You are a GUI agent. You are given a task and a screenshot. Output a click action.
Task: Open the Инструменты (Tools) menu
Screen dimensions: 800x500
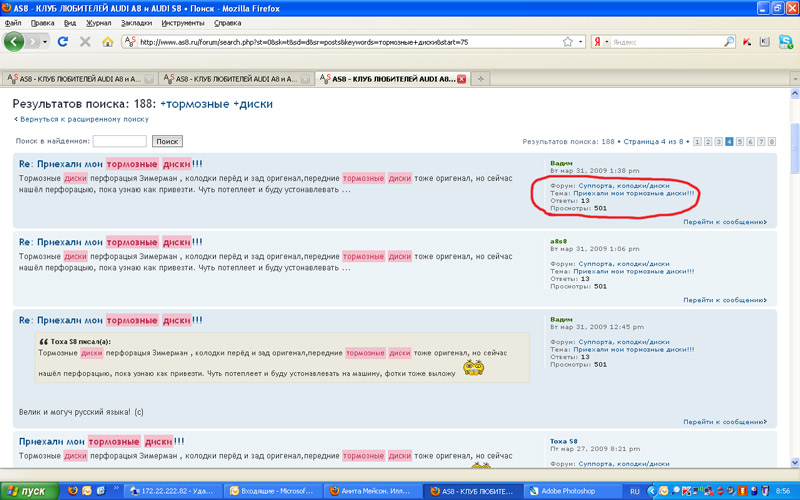click(x=182, y=21)
